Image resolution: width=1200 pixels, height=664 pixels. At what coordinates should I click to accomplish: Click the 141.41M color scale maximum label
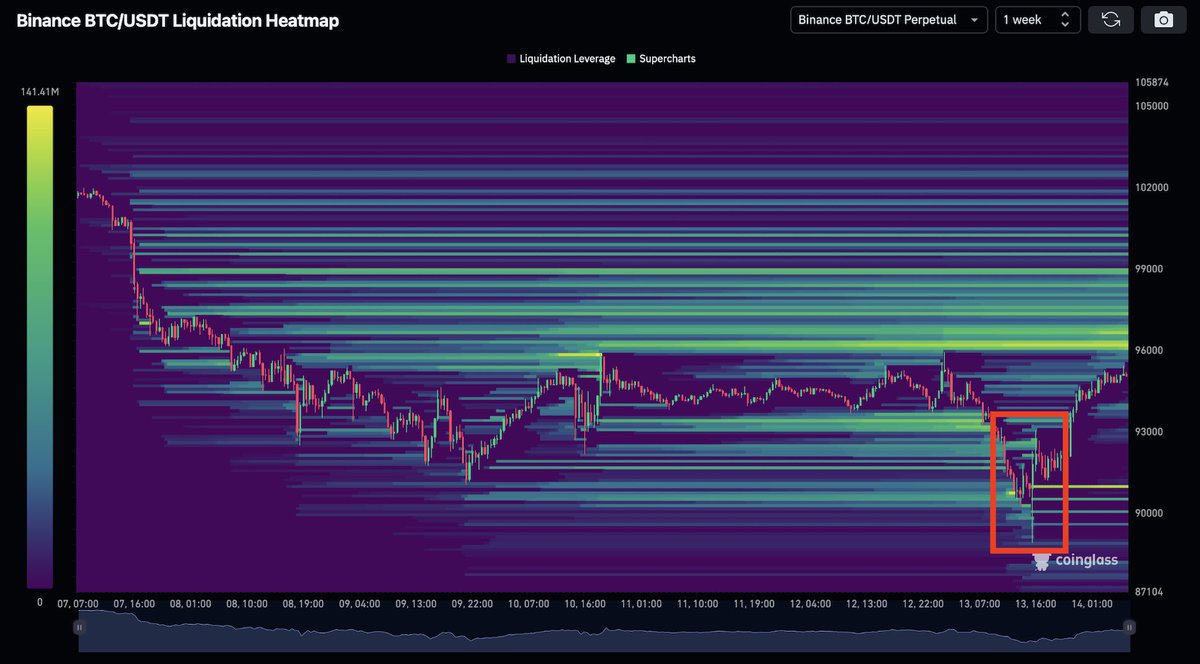tap(40, 92)
